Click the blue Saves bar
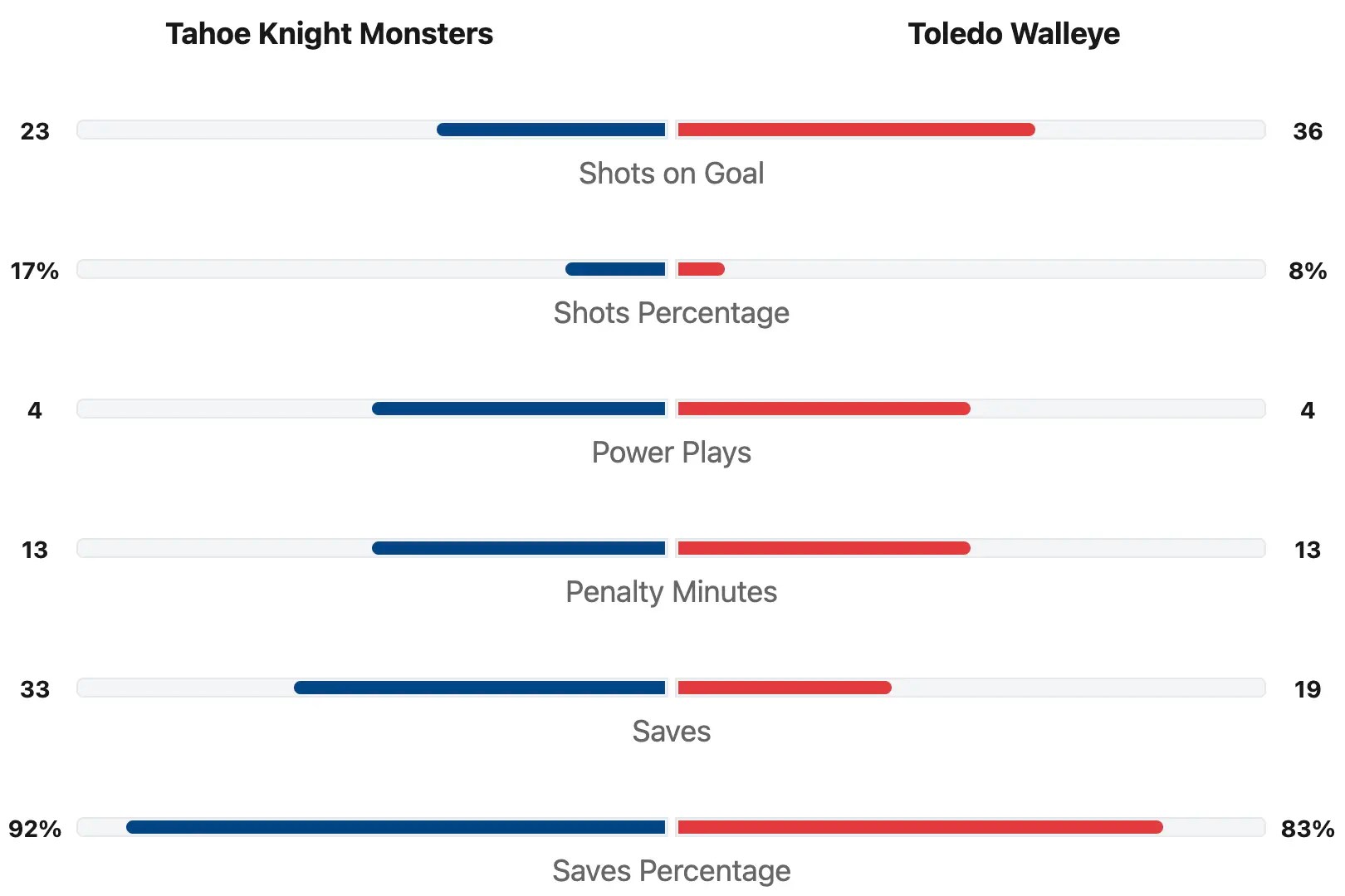Viewport: 1345px width, 896px height. coord(480,688)
